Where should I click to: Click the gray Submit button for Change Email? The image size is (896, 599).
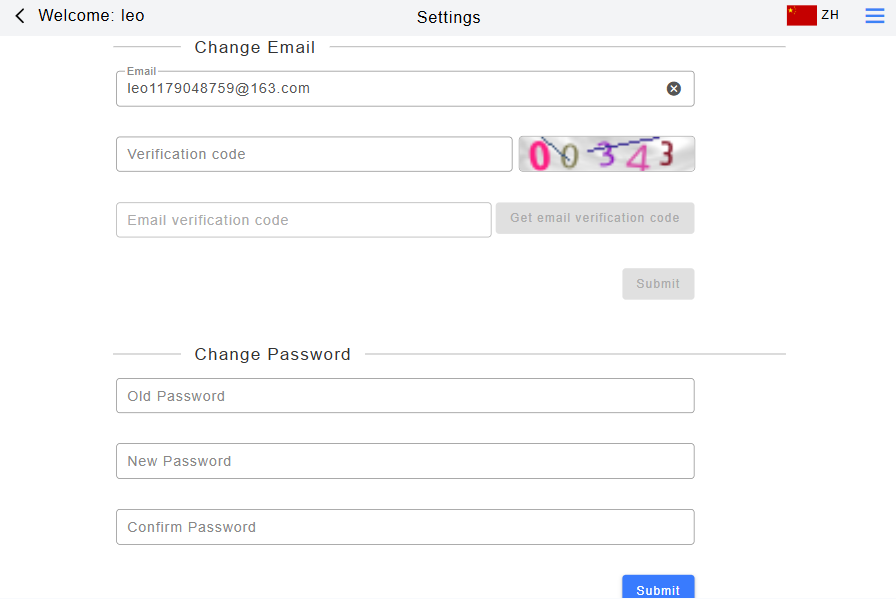(x=658, y=284)
